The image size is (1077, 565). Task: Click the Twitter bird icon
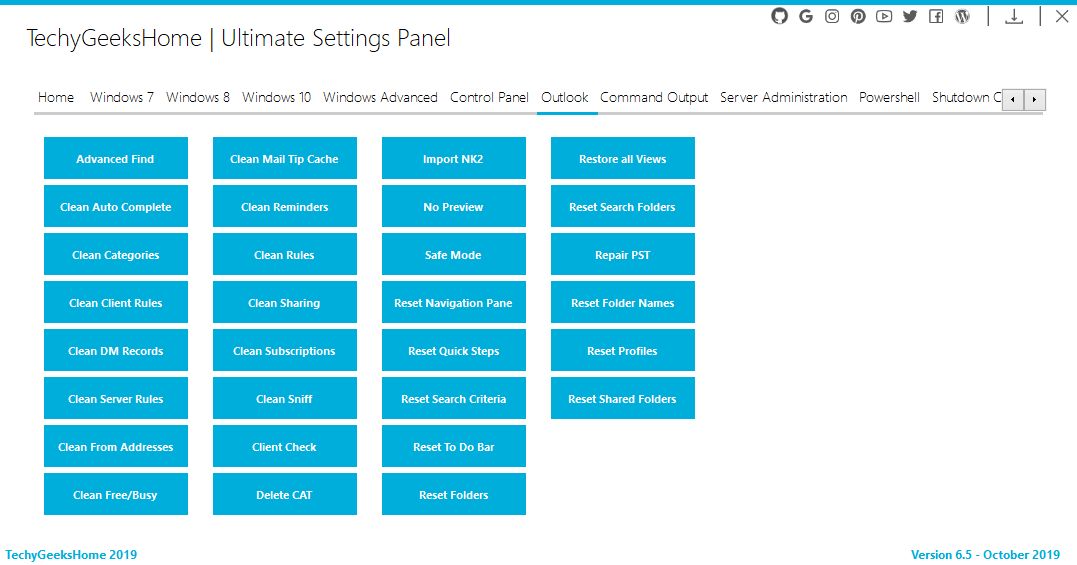coord(910,16)
